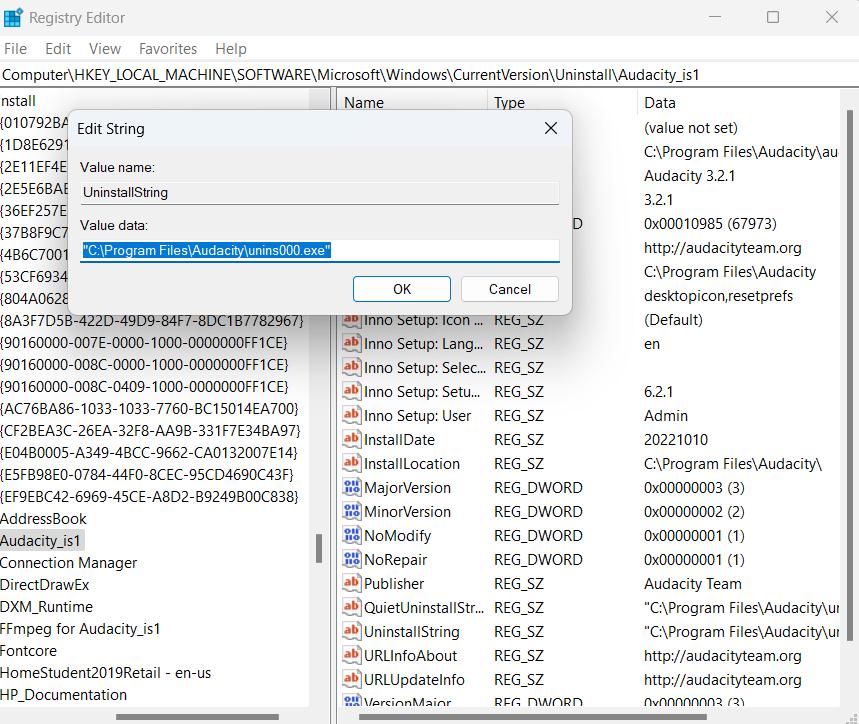Click the string icon beside InstallDate value
This screenshot has height=724, width=859.
pyautogui.click(x=351, y=439)
